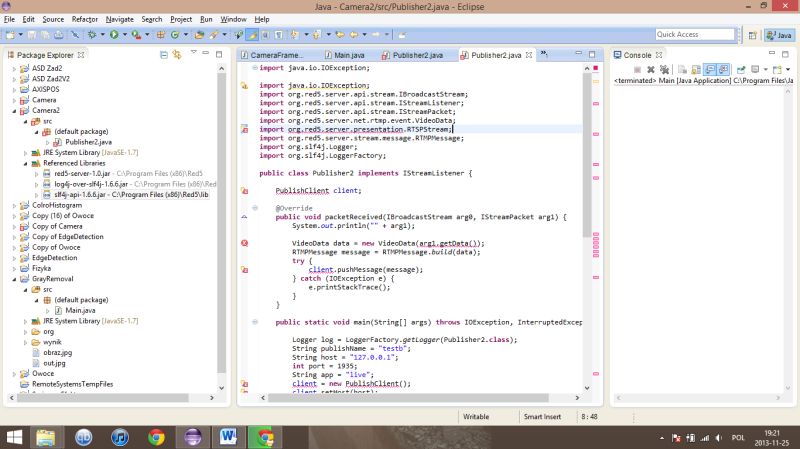The image size is (800, 449).
Task: Click the Quick Access search field
Action: coord(695,34)
